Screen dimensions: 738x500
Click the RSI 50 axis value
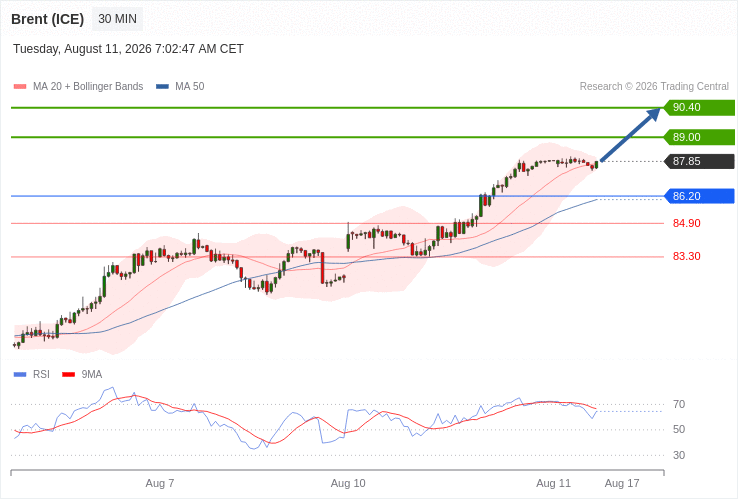(679, 429)
